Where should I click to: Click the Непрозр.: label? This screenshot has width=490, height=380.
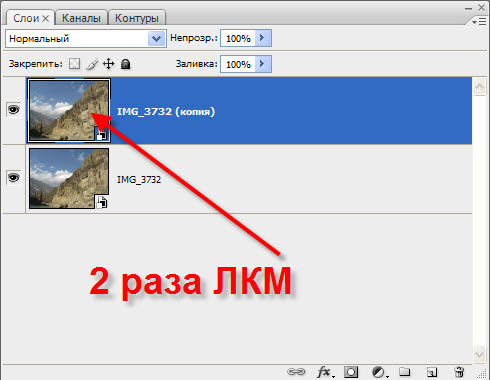click(x=193, y=38)
